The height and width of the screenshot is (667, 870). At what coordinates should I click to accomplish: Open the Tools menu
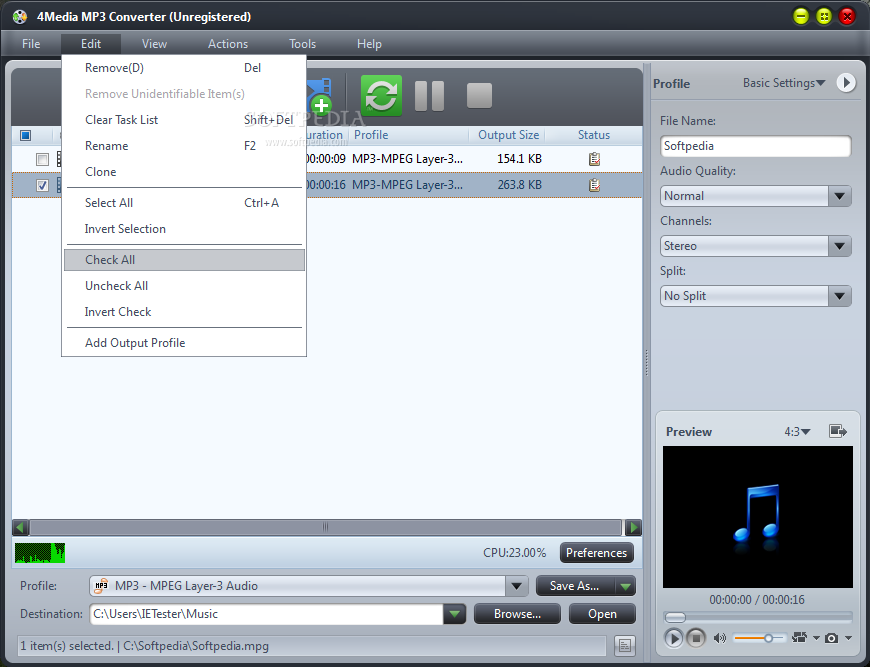pos(302,44)
